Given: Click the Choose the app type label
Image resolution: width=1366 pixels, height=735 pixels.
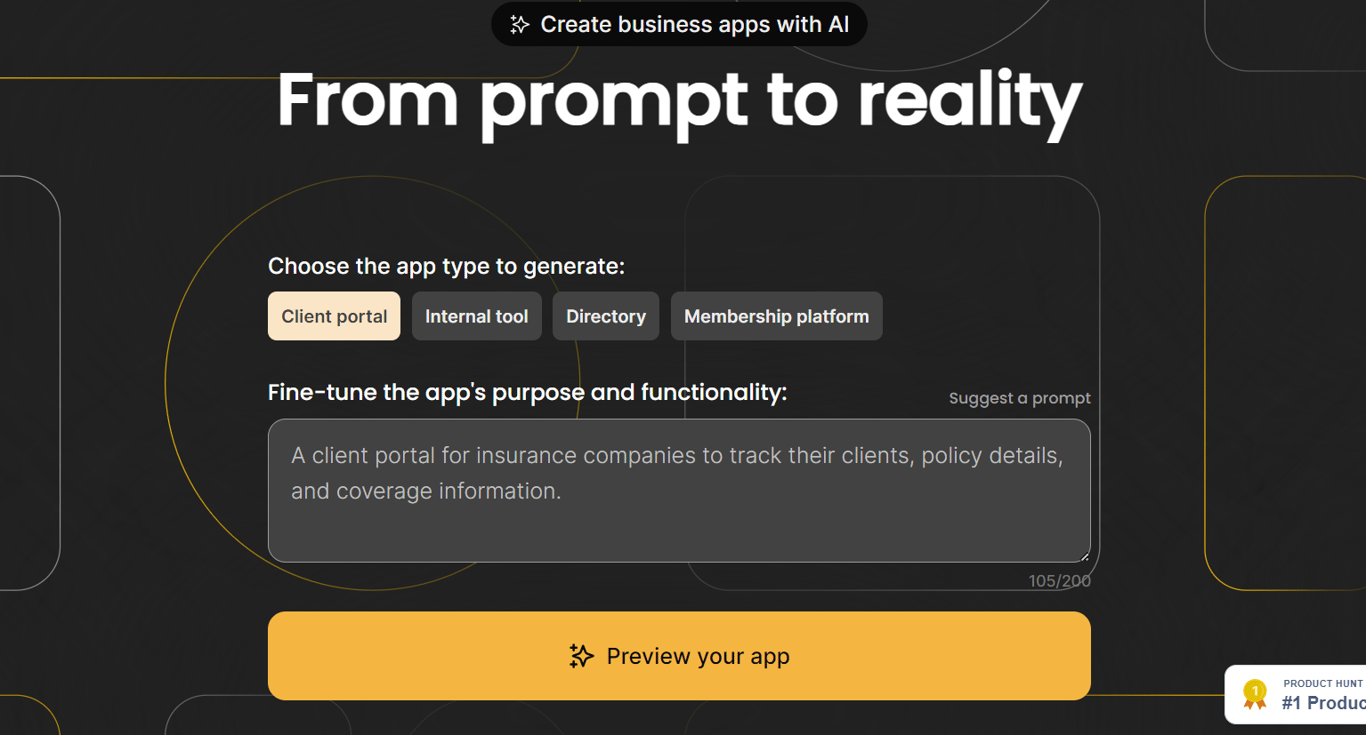Looking at the screenshot, I should click(x=446, y=266).
